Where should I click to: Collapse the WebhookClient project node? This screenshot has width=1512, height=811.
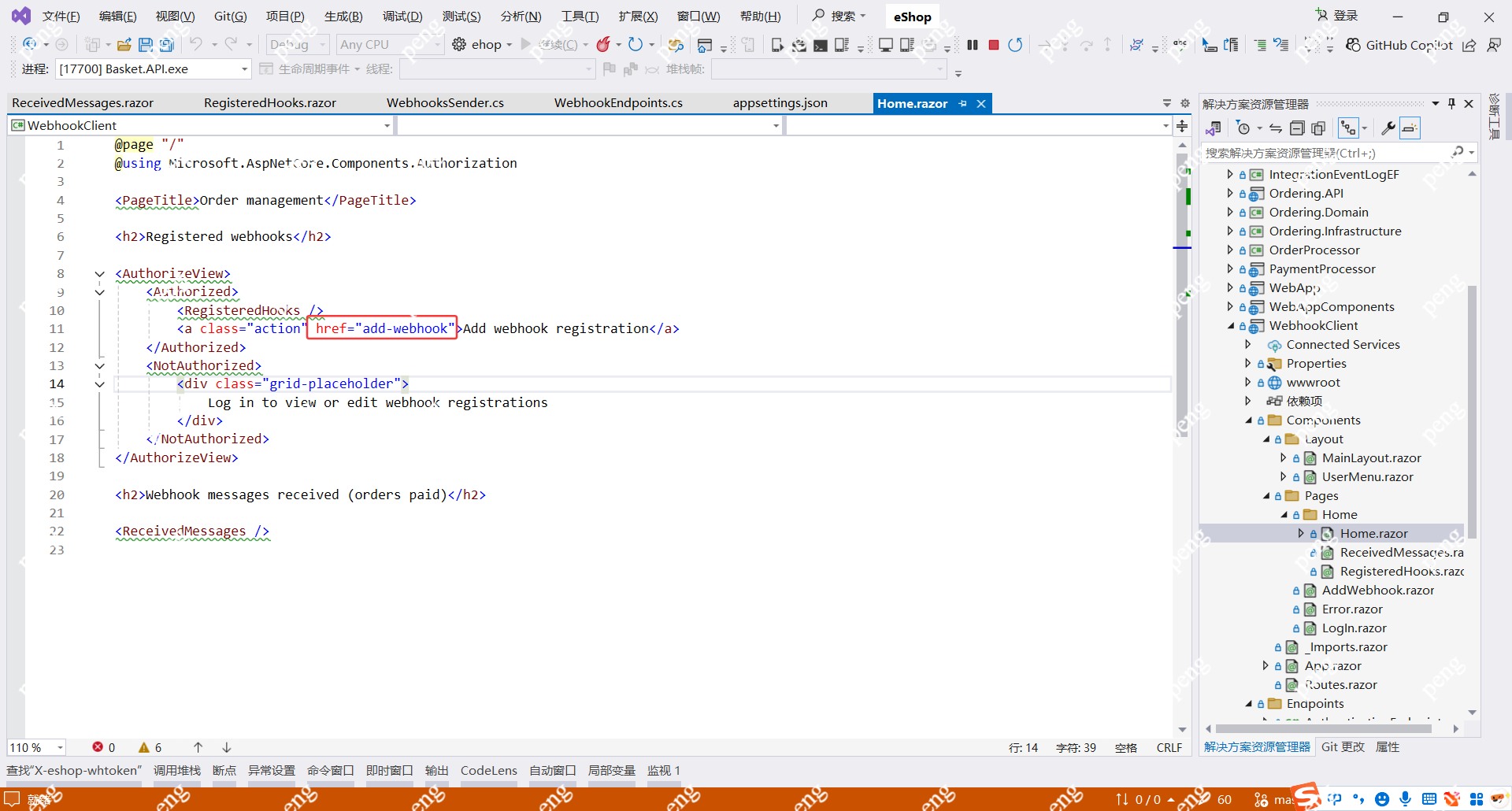click(1230, 326)
